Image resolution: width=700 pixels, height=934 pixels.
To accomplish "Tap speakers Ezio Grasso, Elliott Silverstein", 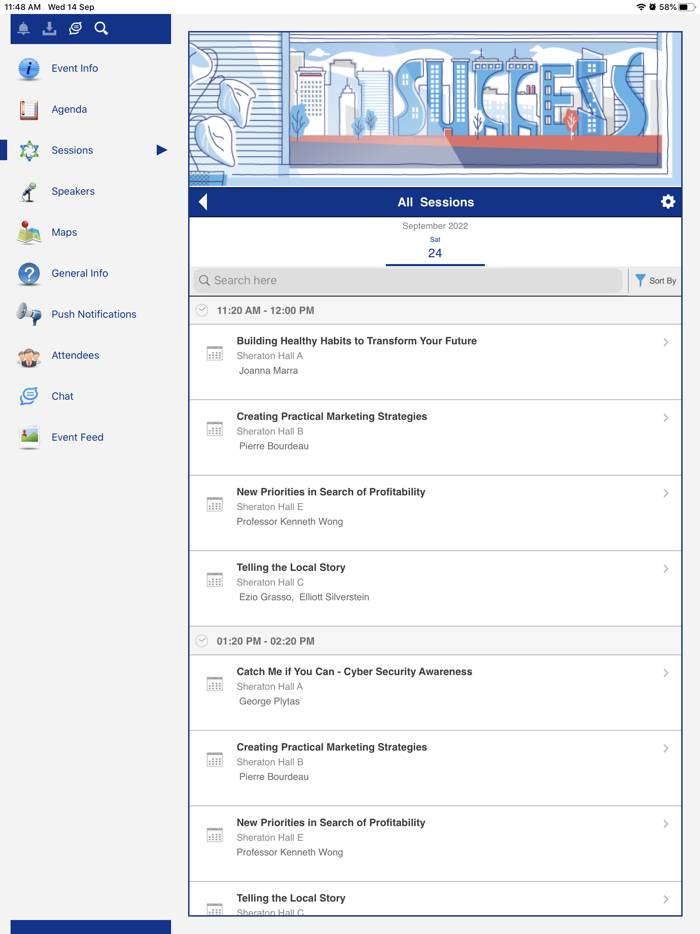I will pos(304,597).
